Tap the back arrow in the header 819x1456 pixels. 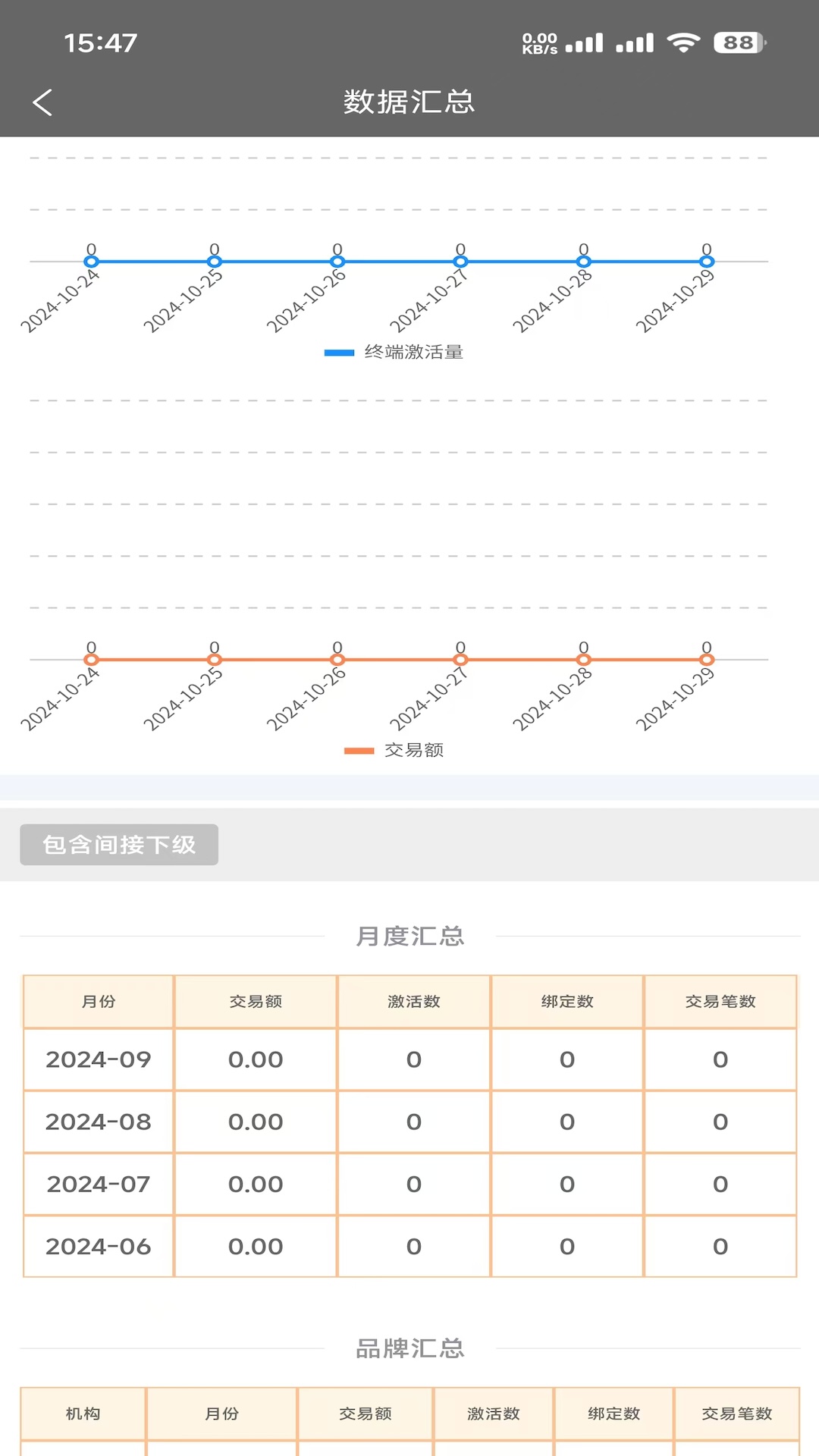pyautogui.click(x=42, y=102)
